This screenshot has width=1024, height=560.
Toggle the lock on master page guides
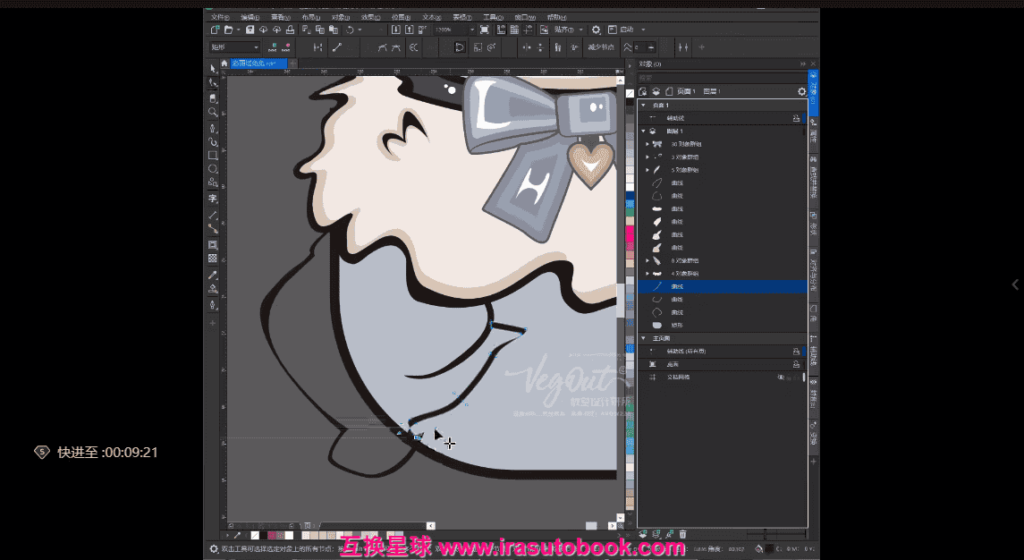796,351
